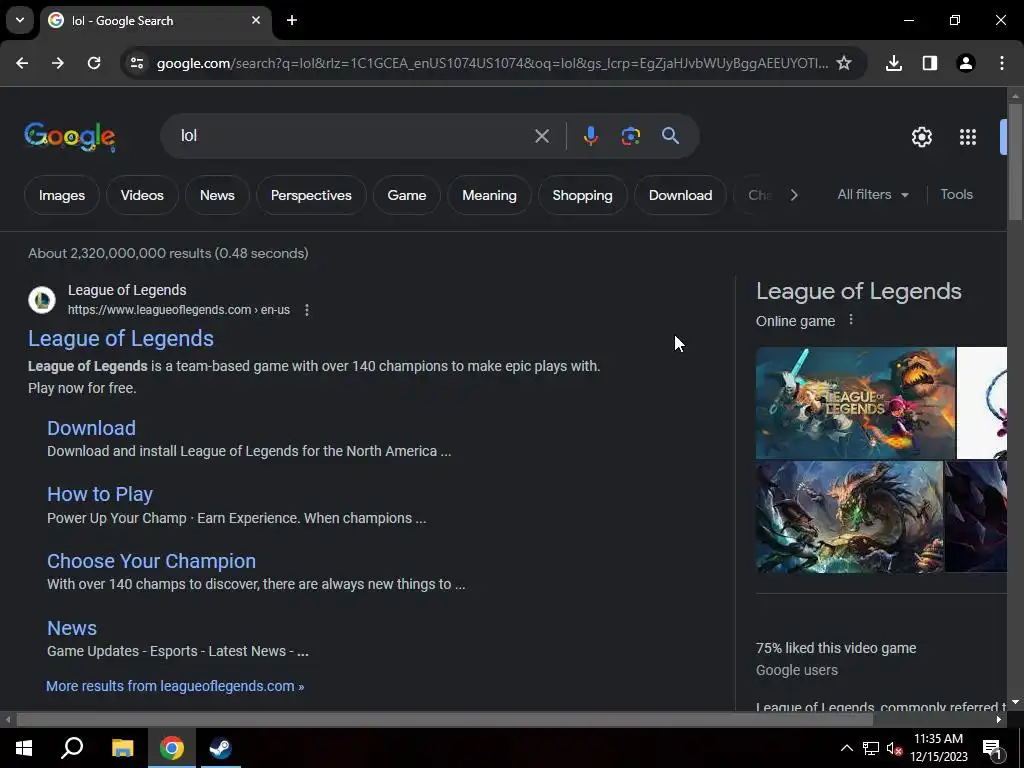Submit search with magnifier icon
Image resolution: width=1024 pixels, height=768 pixels.
pos(671,136)
